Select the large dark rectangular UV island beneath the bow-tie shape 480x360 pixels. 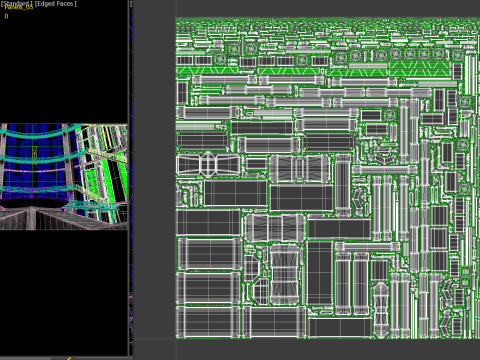point(236,193)
